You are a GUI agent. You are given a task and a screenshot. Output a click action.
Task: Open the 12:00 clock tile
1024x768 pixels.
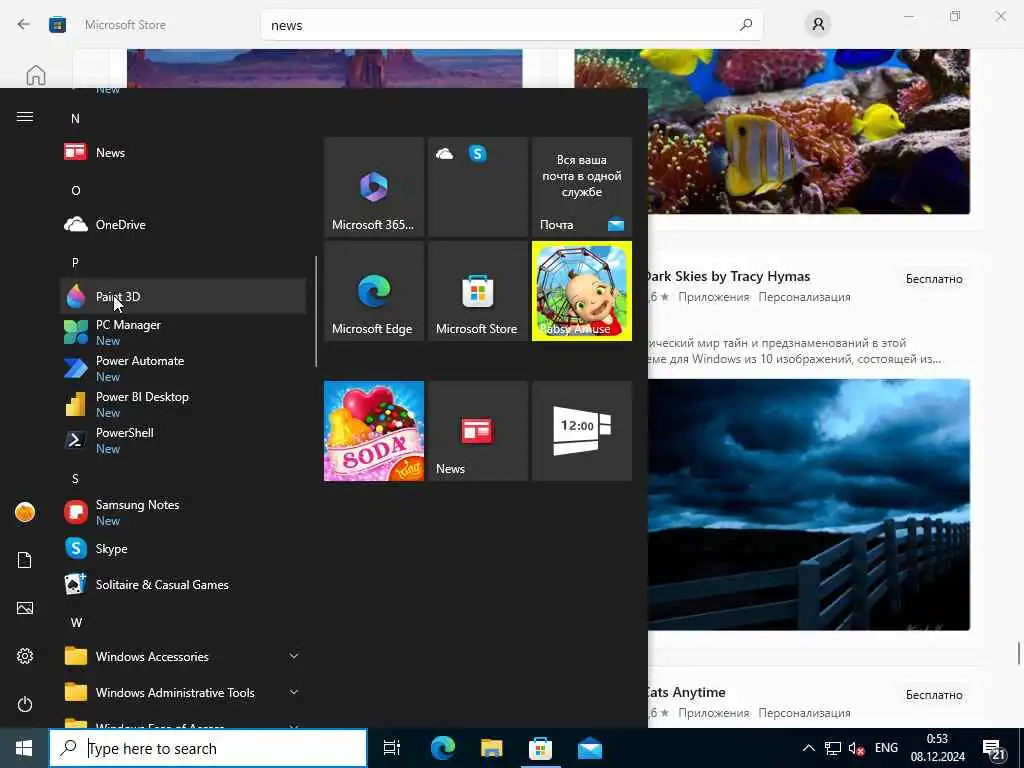pos(582,431)
